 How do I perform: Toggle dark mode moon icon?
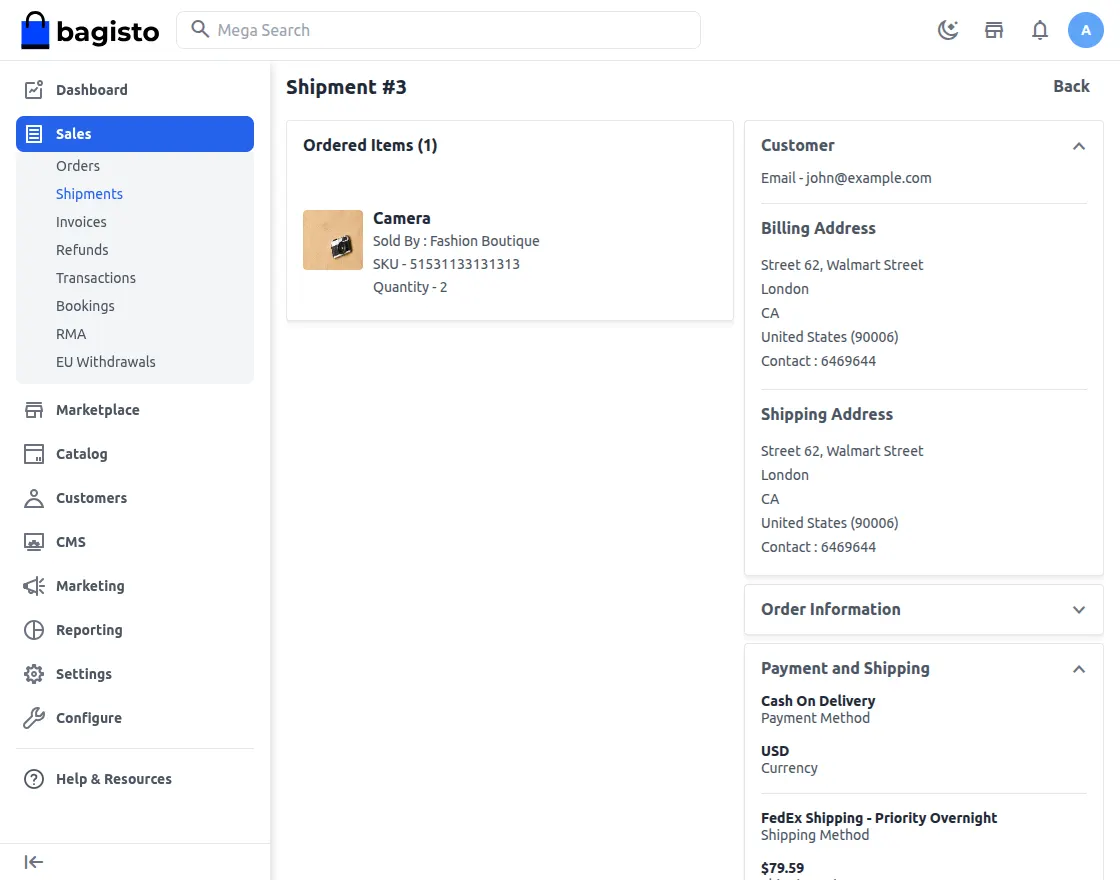(948, 30)
